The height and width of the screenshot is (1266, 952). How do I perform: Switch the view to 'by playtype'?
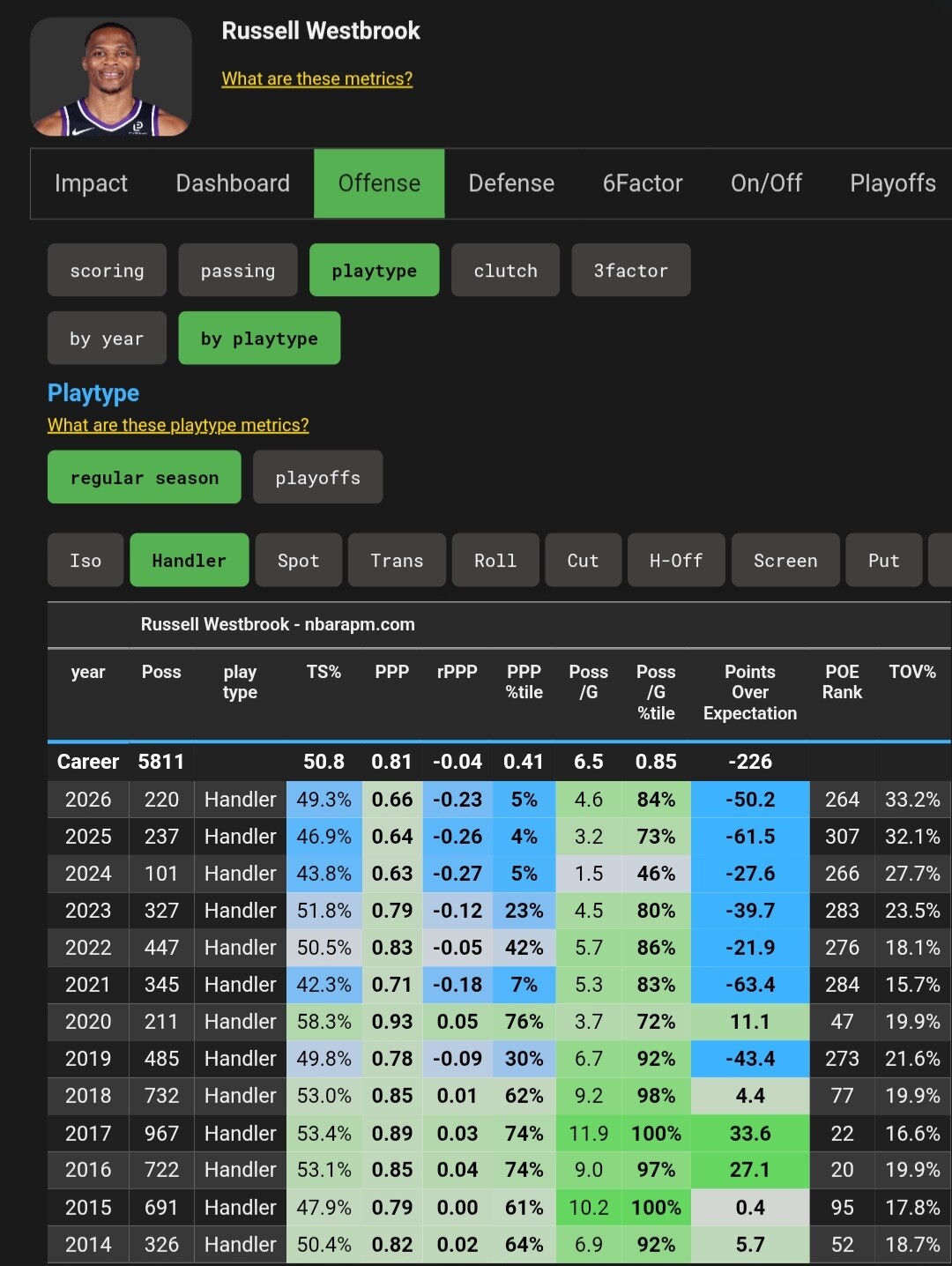pos(259,338)
